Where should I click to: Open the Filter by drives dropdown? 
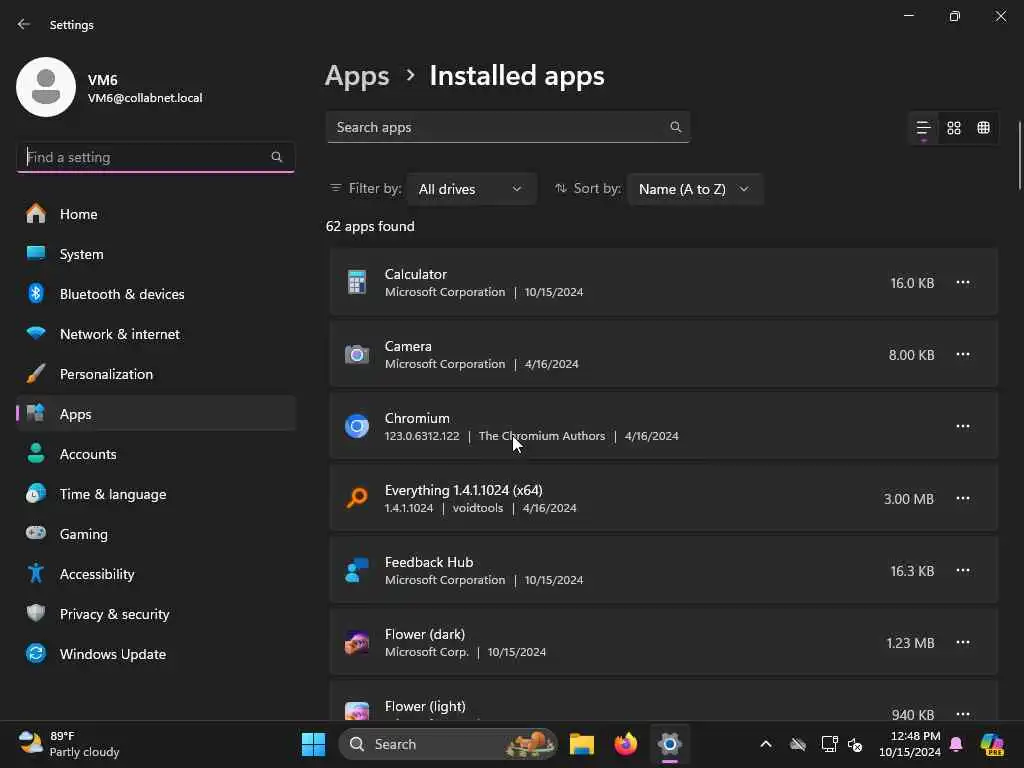tap(471, 189)
